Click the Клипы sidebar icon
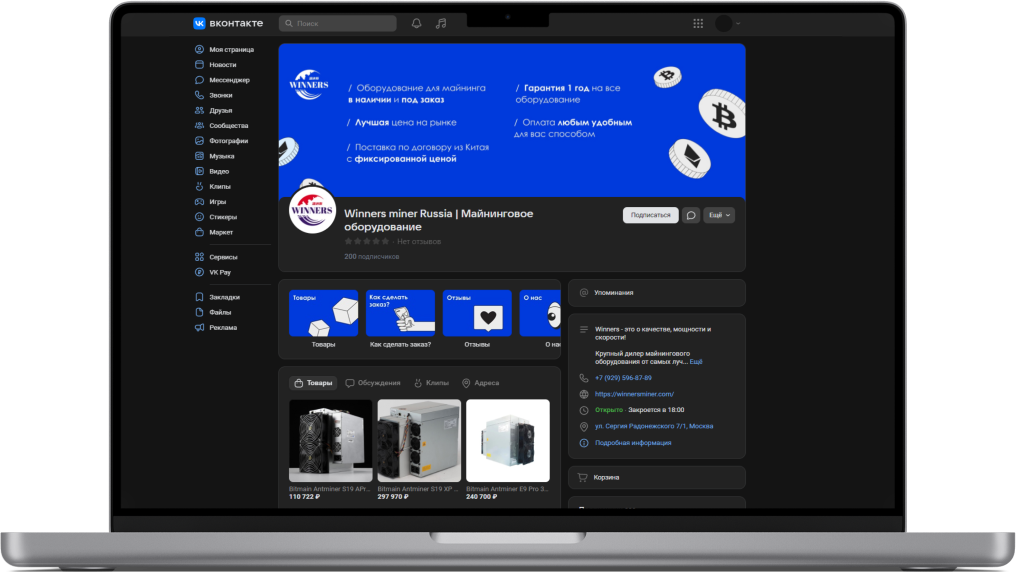Viewport: 1016px width, 572px height. tap(199, 187)
